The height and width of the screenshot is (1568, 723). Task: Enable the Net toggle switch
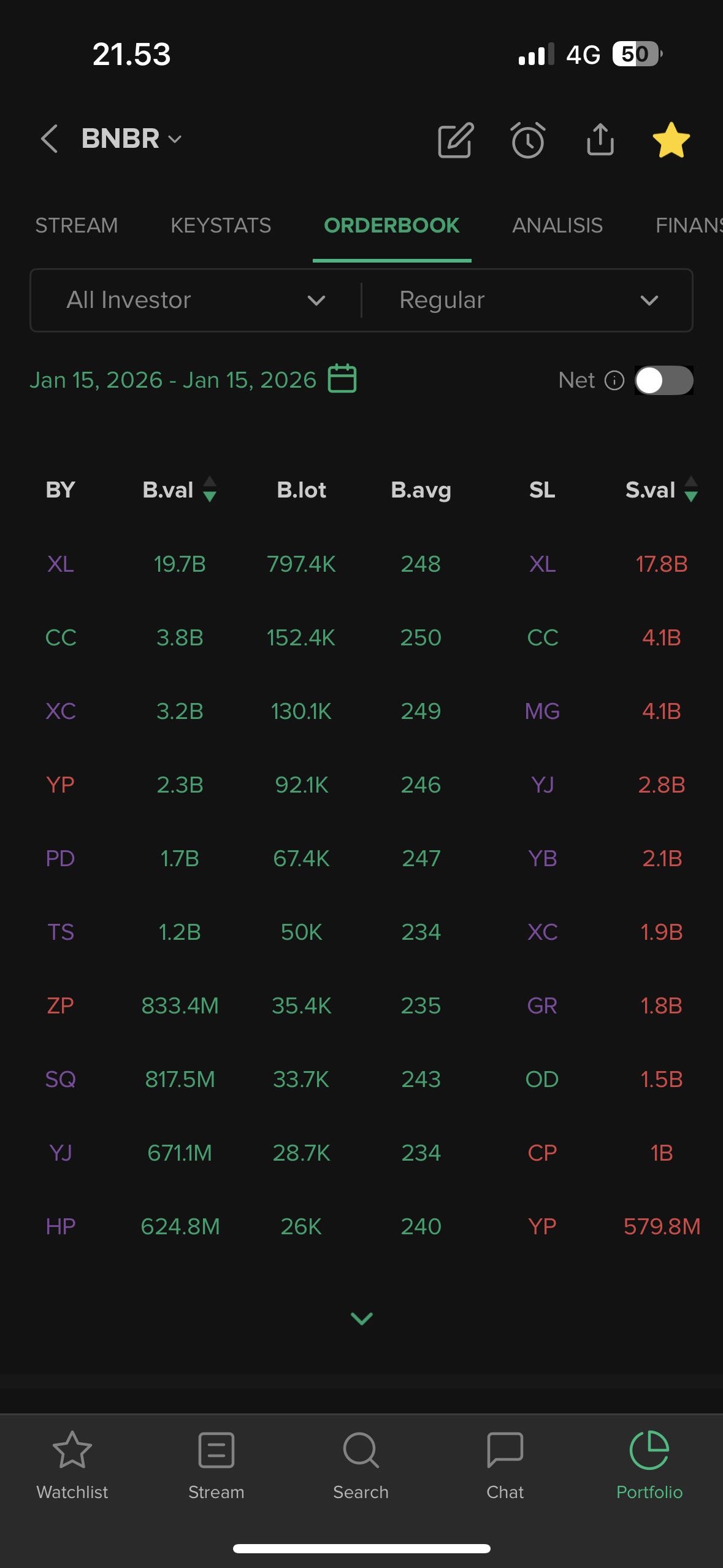(664, 380)
